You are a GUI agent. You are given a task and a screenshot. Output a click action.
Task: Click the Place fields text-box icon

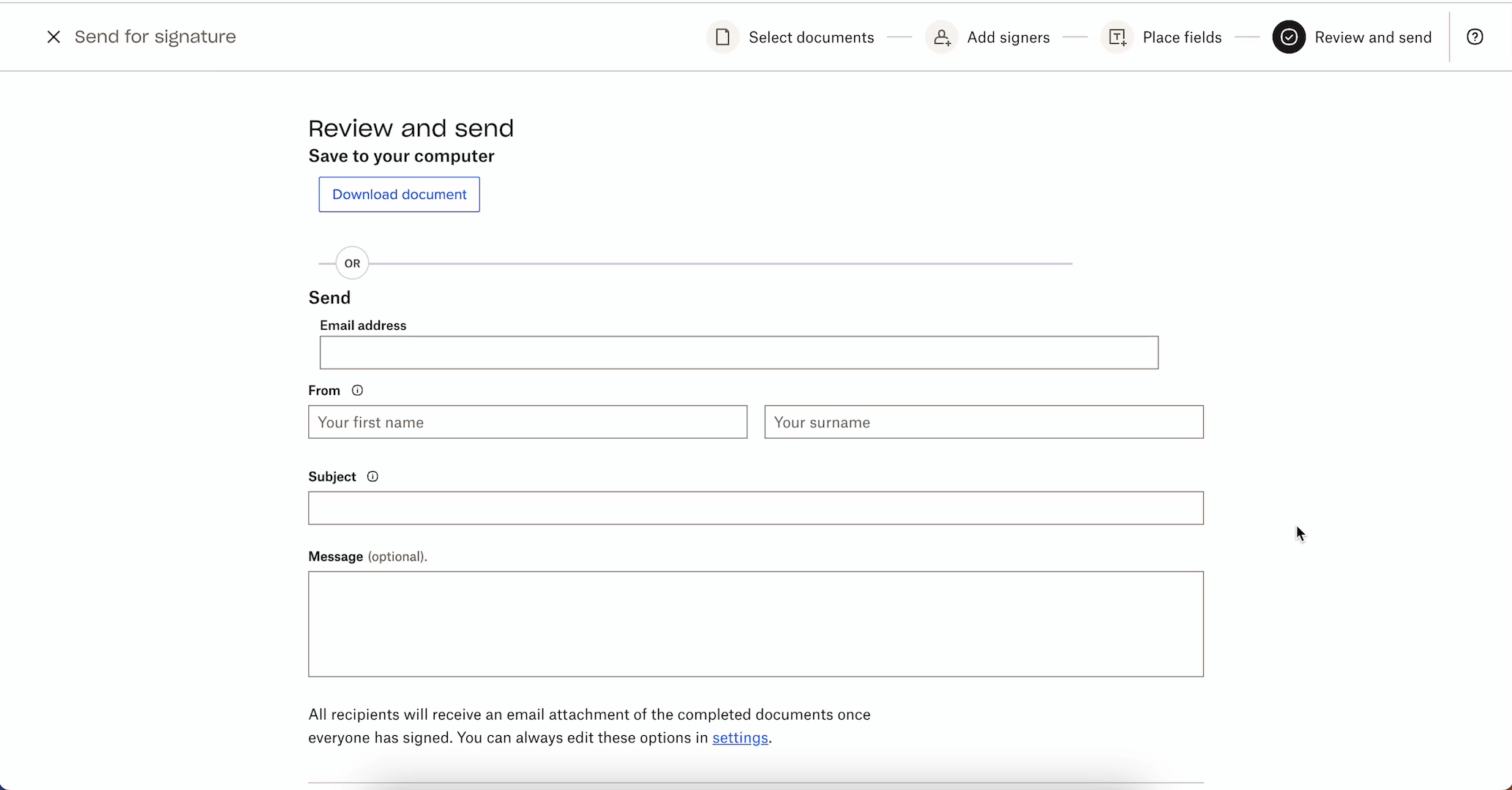(x=1118, y=37)
